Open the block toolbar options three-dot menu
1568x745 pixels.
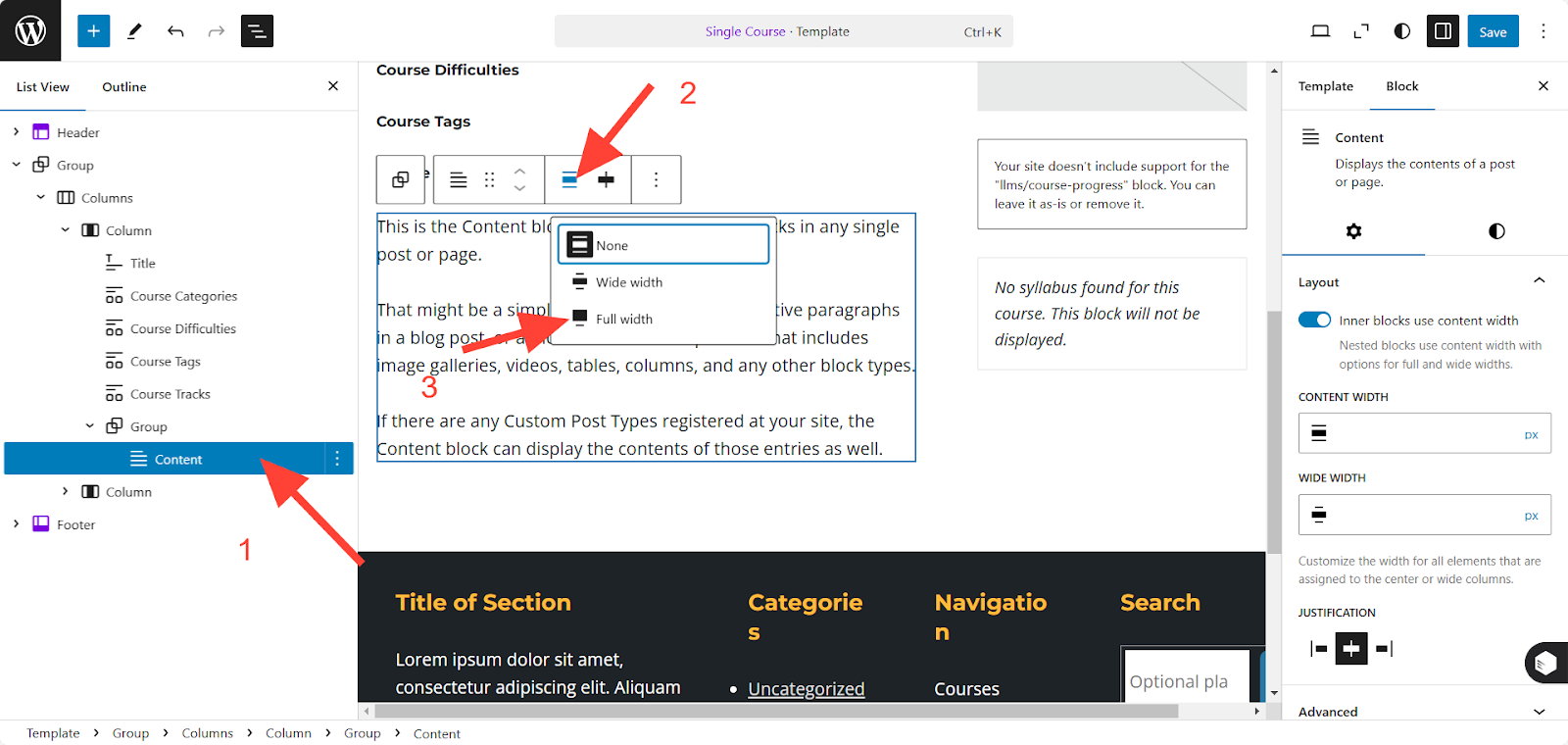pos(656,179)
